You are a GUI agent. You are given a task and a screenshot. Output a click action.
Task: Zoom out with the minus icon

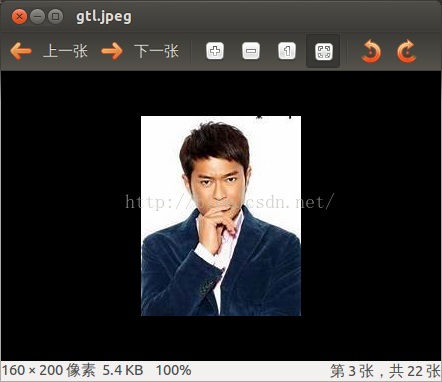pos(251,51)
